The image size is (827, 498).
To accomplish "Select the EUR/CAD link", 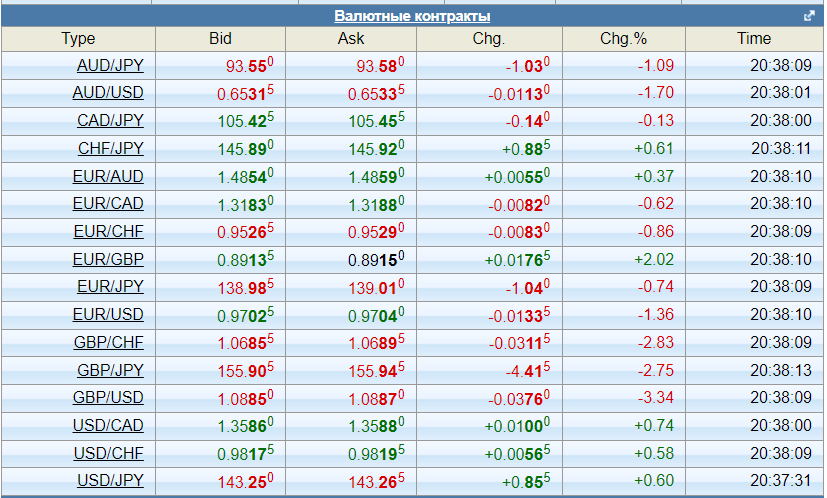I will [x=108, y=203].
